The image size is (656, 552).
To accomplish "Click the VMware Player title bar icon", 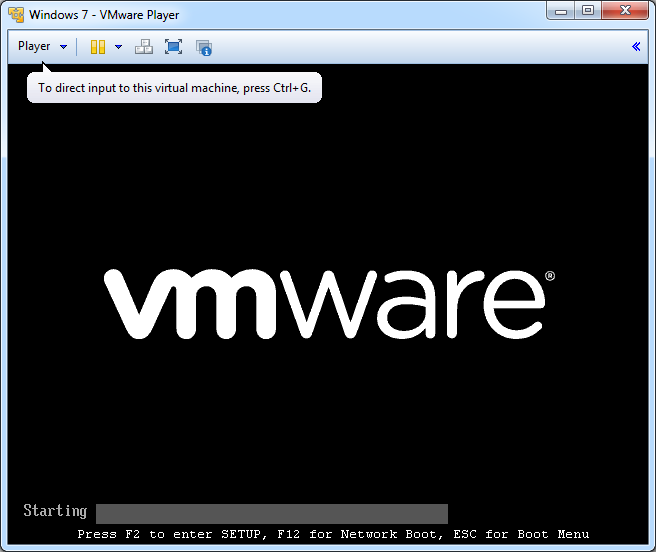I will [x=16, y=15].
